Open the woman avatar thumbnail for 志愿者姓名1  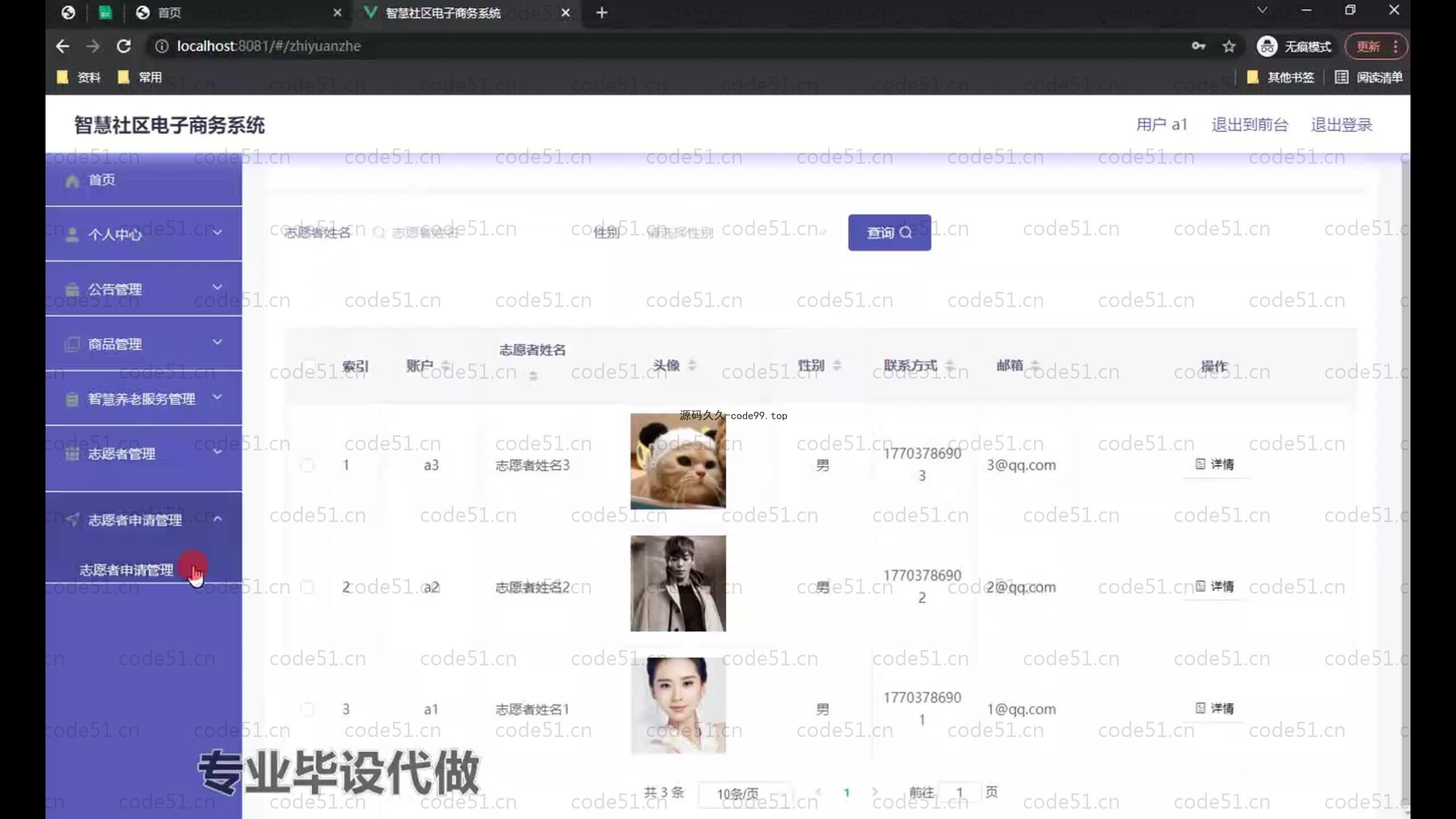(x=678, y=705)
